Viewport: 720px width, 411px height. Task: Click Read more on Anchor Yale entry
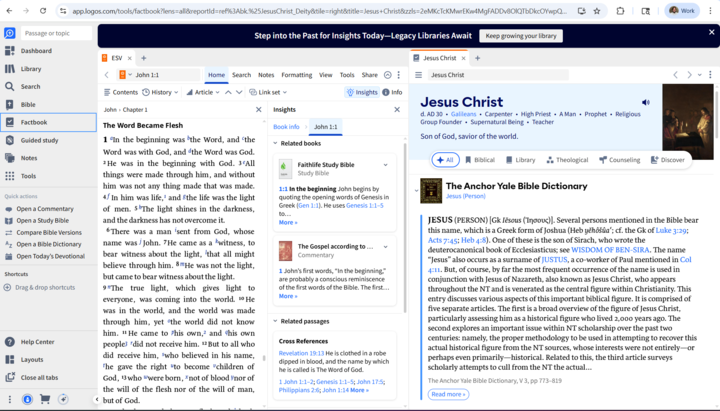pos(448,394)
